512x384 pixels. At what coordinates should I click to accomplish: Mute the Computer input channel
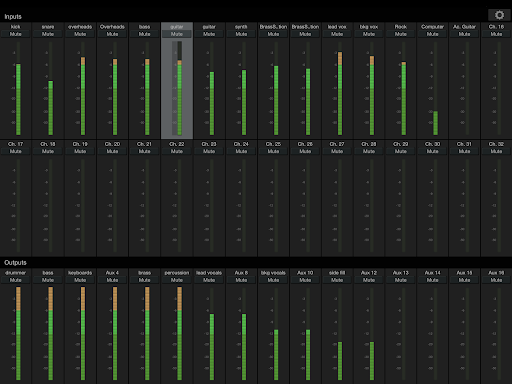coord(433,34)
